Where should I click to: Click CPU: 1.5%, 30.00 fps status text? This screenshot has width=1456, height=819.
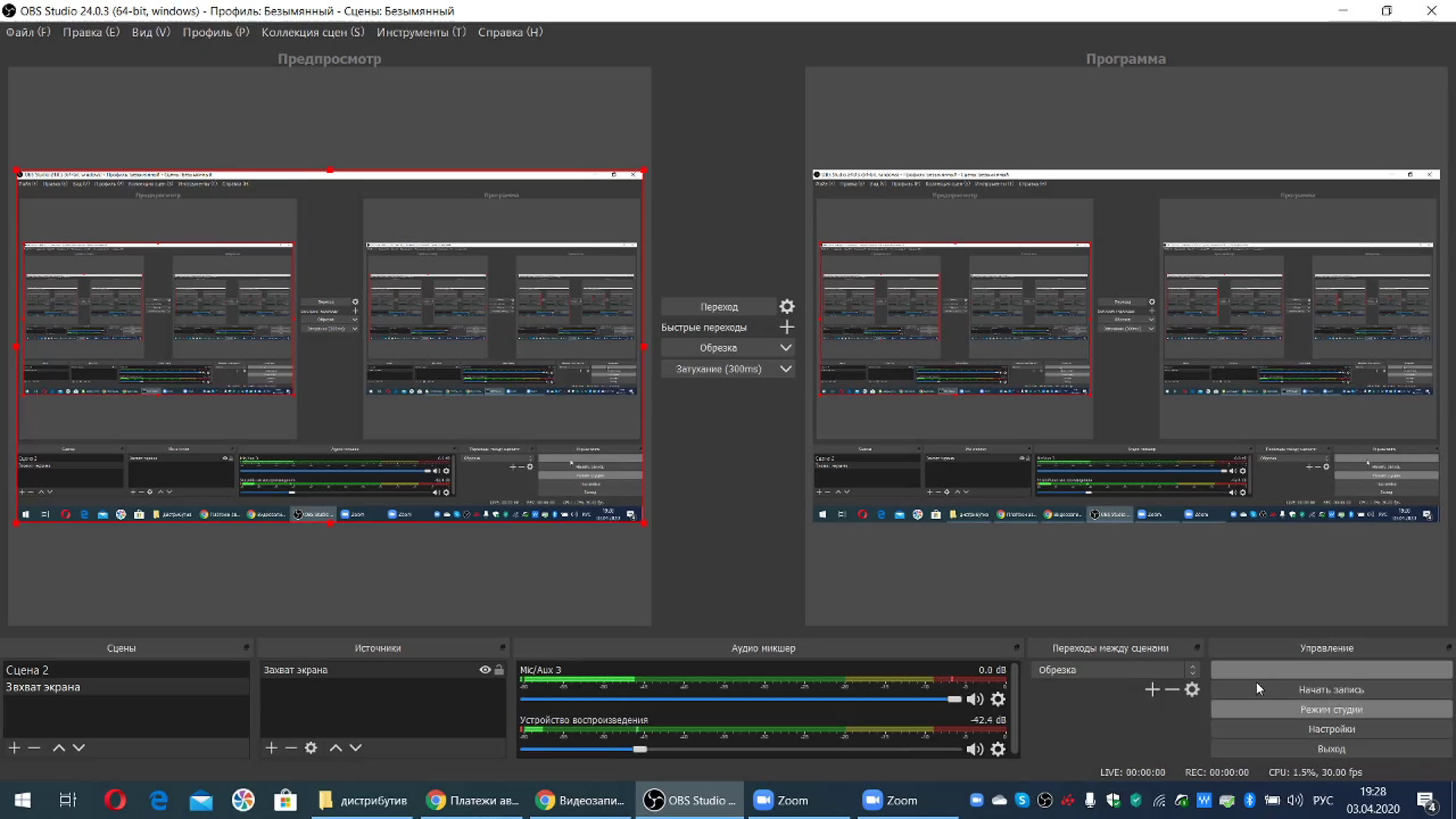[1315, 772]
